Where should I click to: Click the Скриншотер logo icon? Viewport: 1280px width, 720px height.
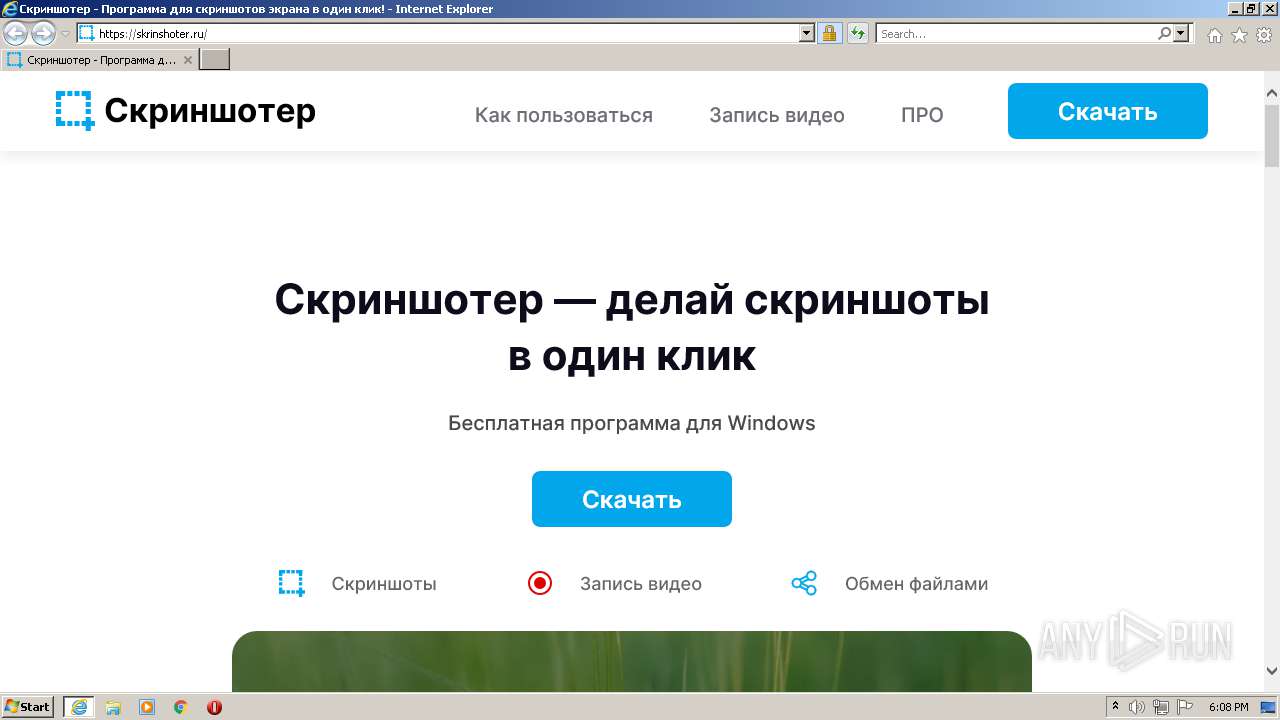click(75, 110)
